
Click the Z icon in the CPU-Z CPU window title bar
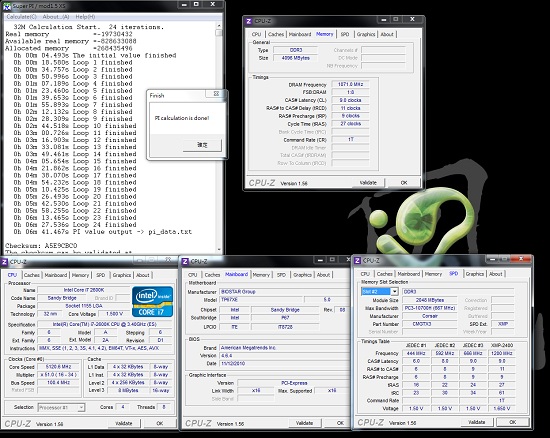tap(4, 262)
